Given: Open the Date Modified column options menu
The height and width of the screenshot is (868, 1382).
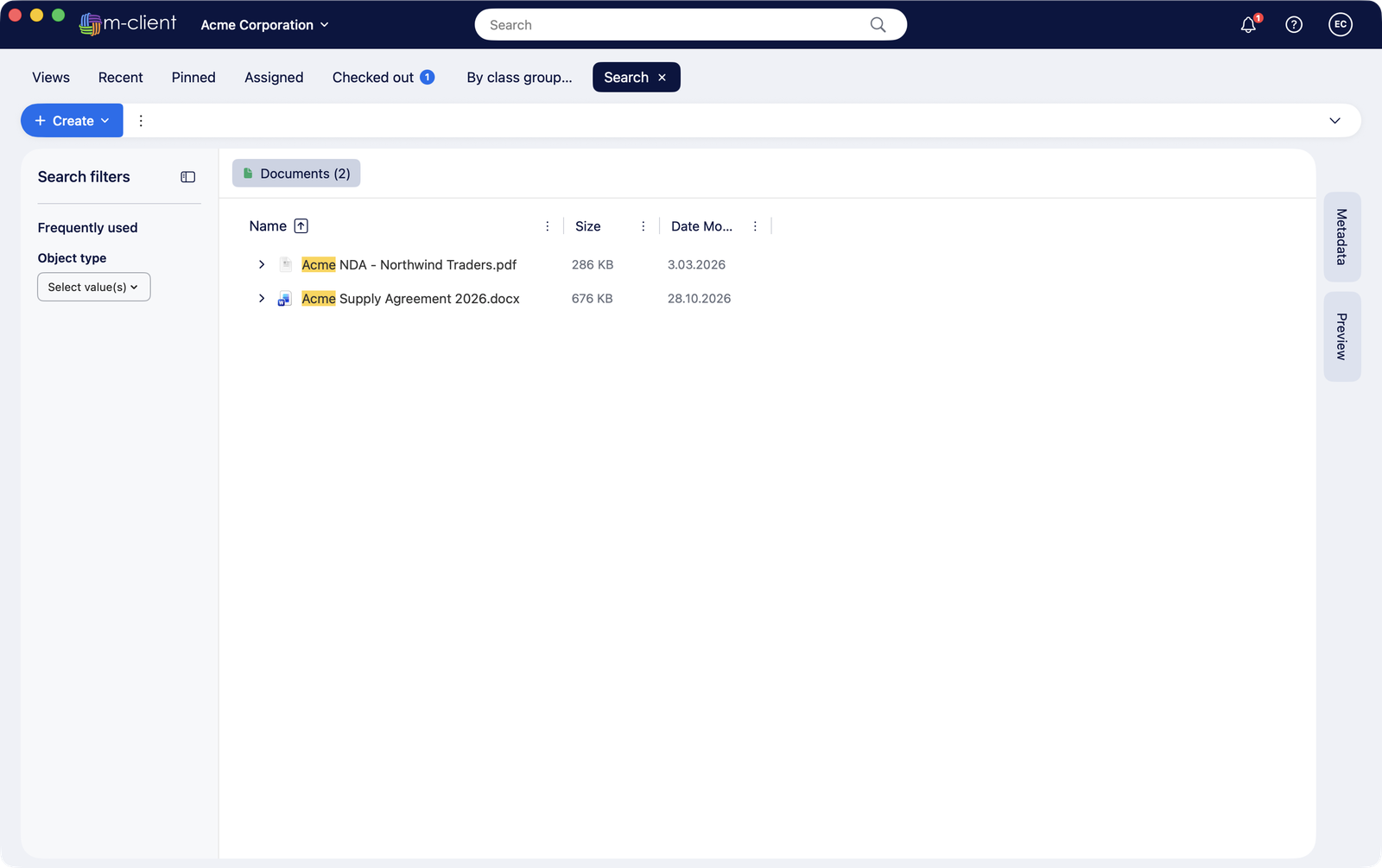Looking at the screenshot, I should click(x=755, y=226).
